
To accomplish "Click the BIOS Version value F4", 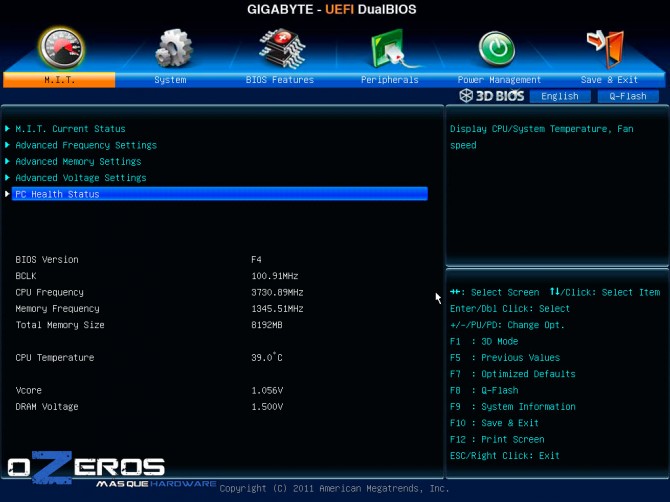I will click(x=256, y=259).
